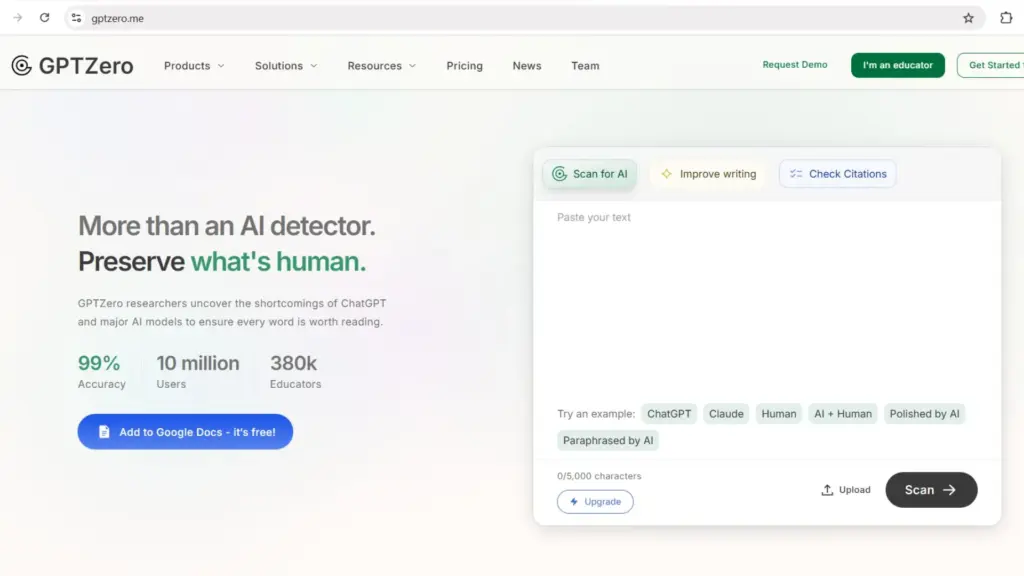Screen dimensions: 1024x576
Task: Open the Team page
Action: pyautogui.click(x=585, y=66)
